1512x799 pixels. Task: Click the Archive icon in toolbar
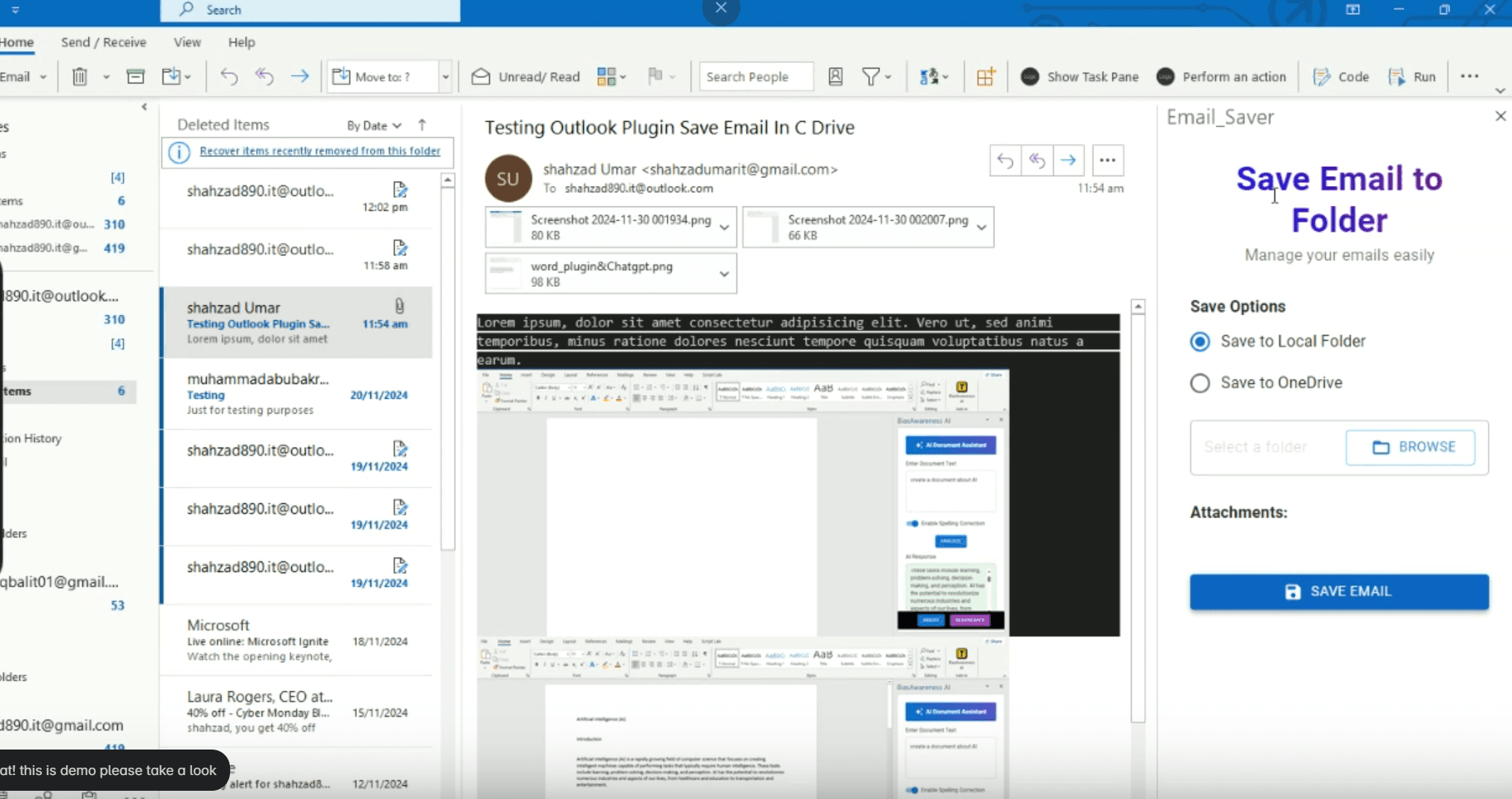coord(136,77)
